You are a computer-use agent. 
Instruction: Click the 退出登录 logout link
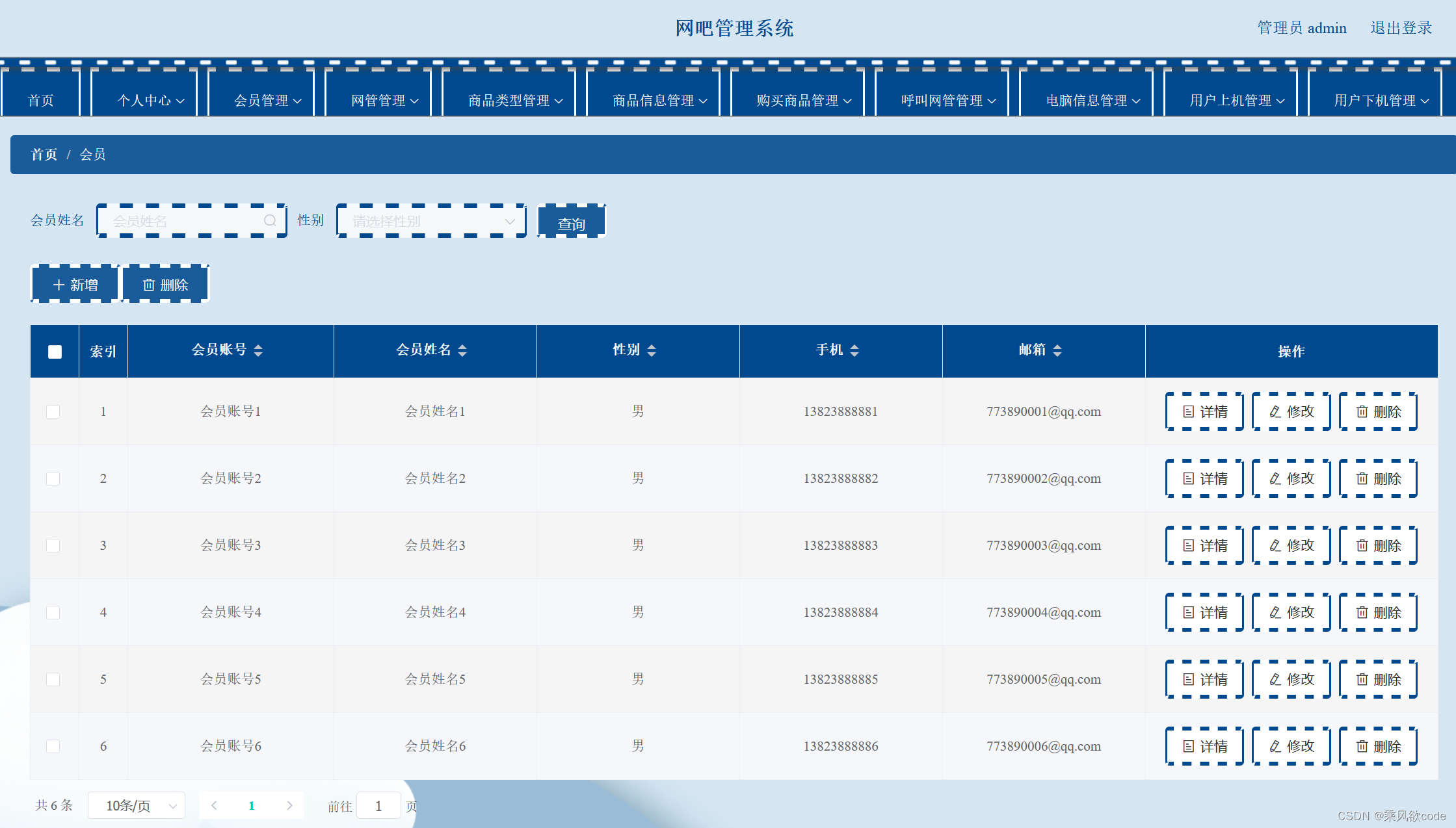(x=1401, y=28)
